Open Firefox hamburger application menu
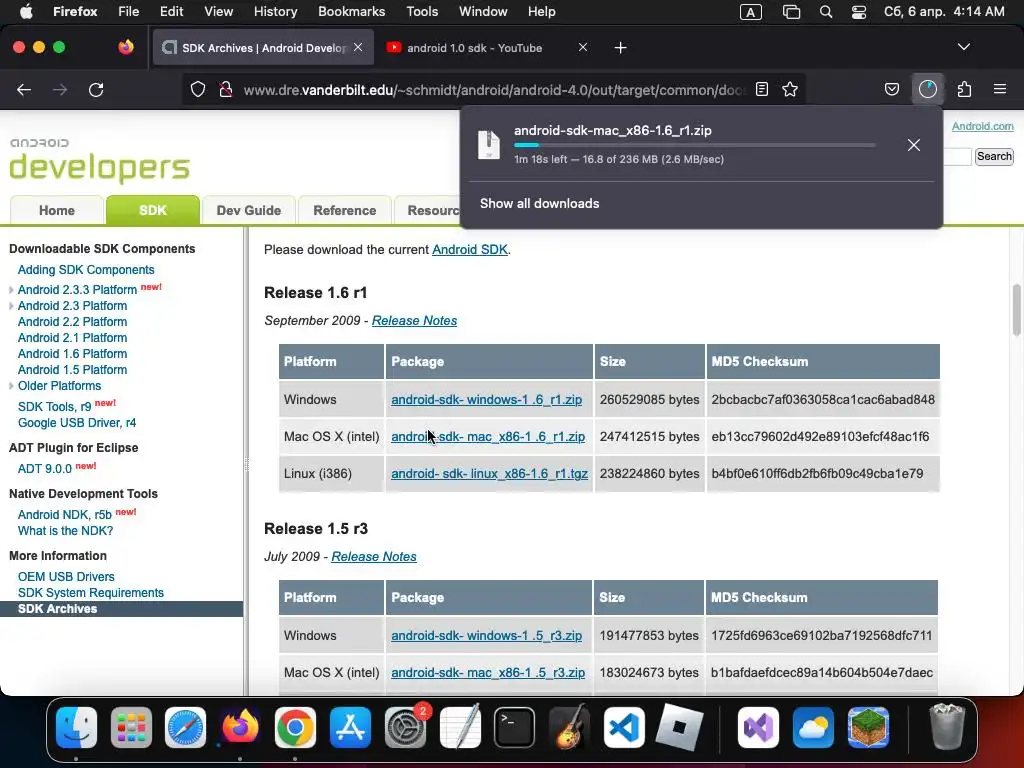Image resolution: width=1024 pixels, height=768 pixels. (1000, 89)
